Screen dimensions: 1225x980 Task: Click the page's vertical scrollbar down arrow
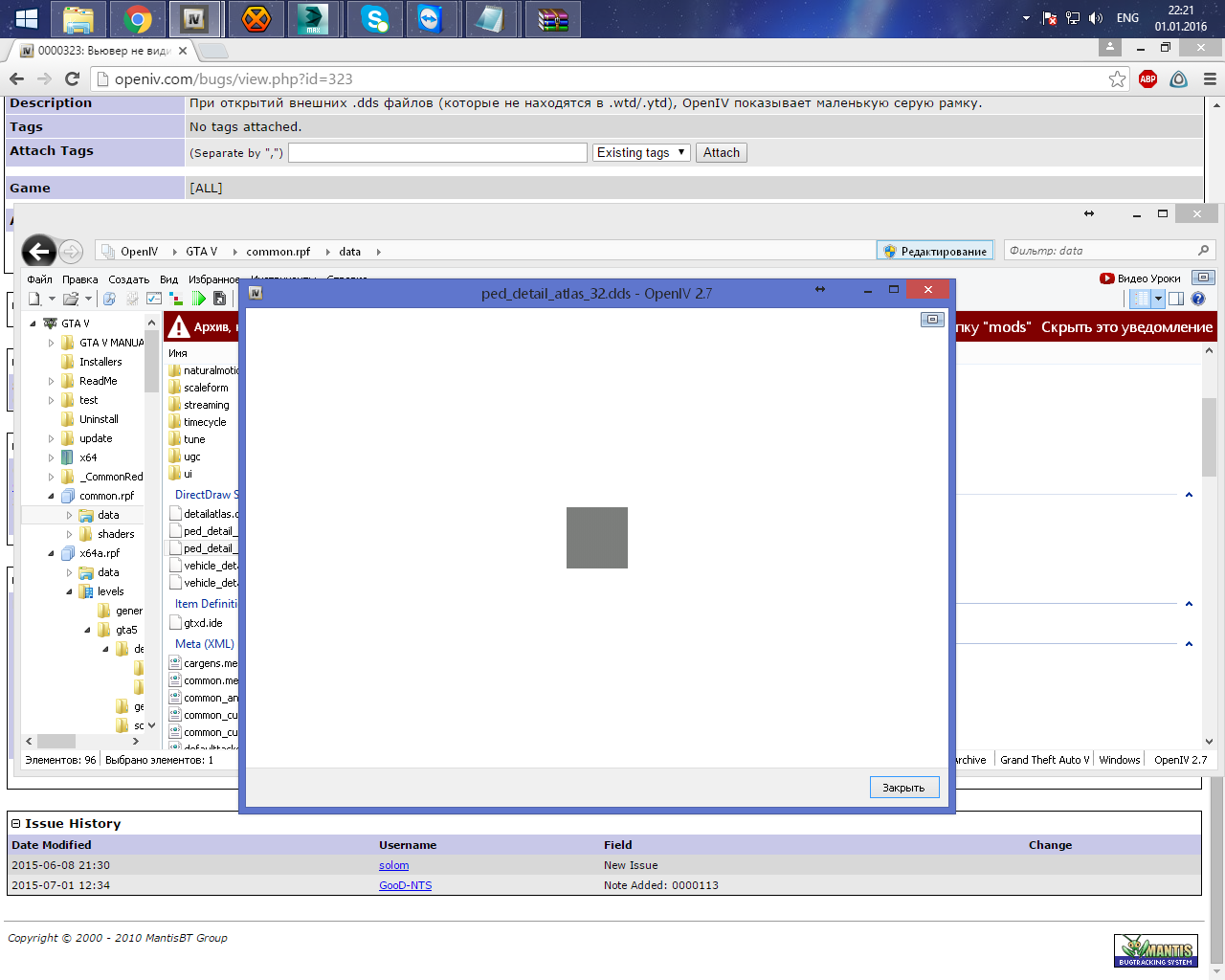(x=1216, y=971)
